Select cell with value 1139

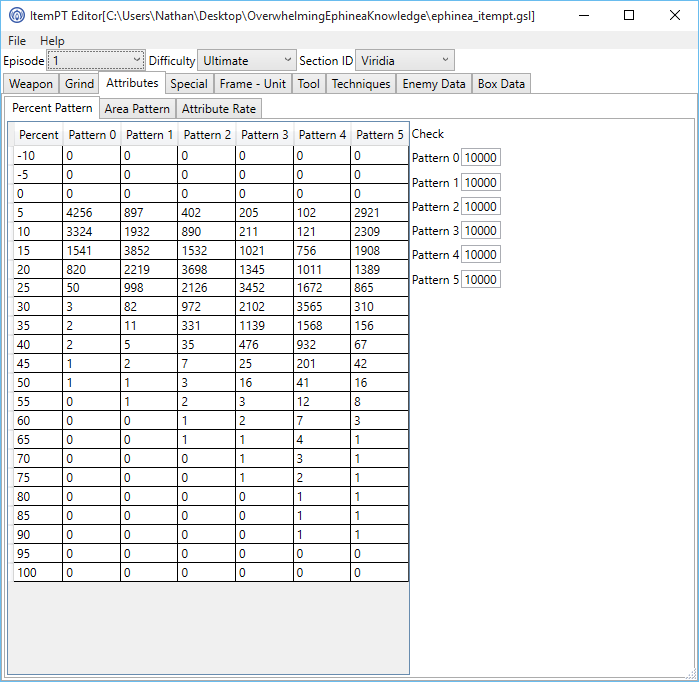[x=264, y=326]
